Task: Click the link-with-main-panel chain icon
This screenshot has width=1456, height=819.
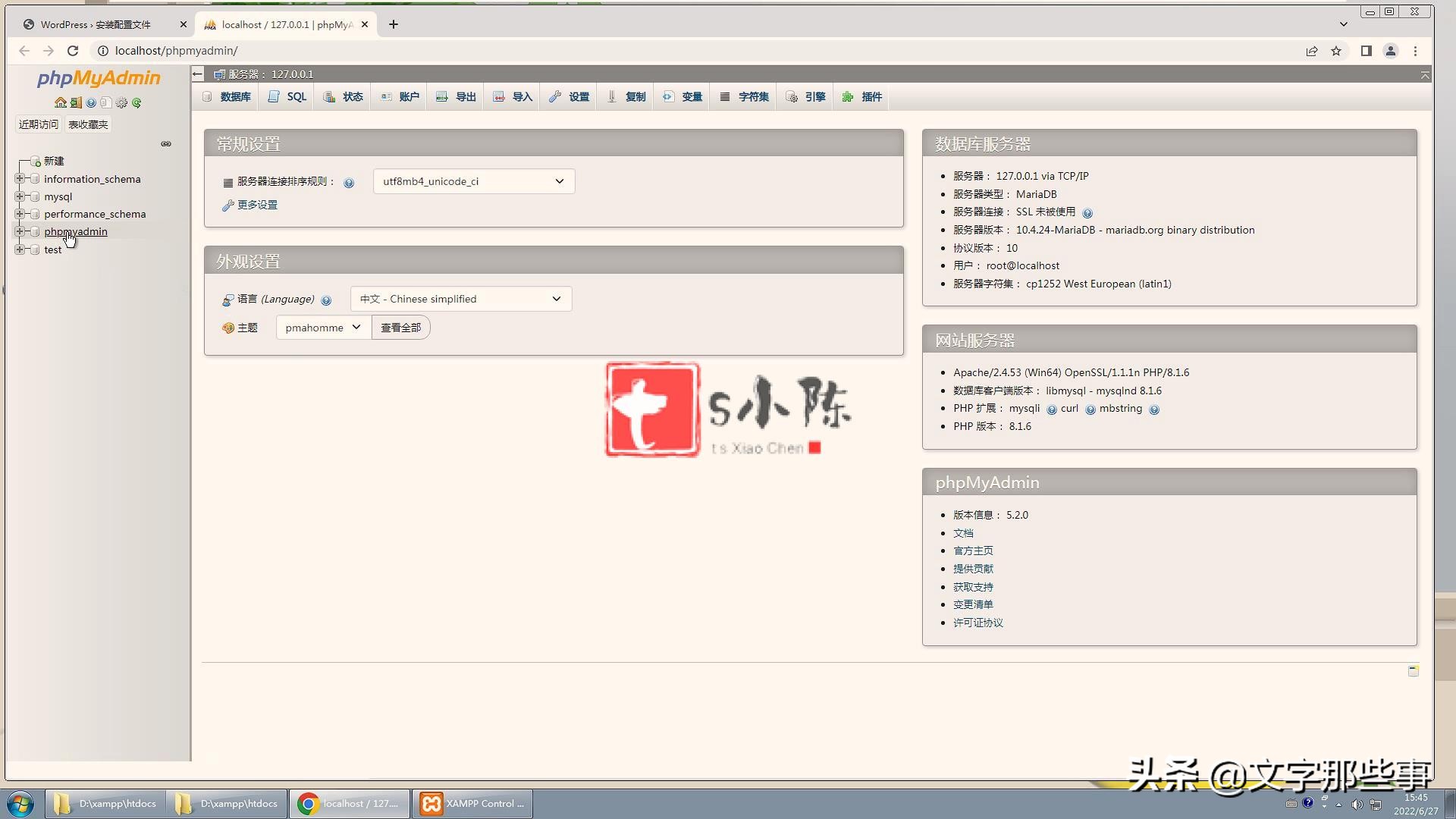Action: 166,143
